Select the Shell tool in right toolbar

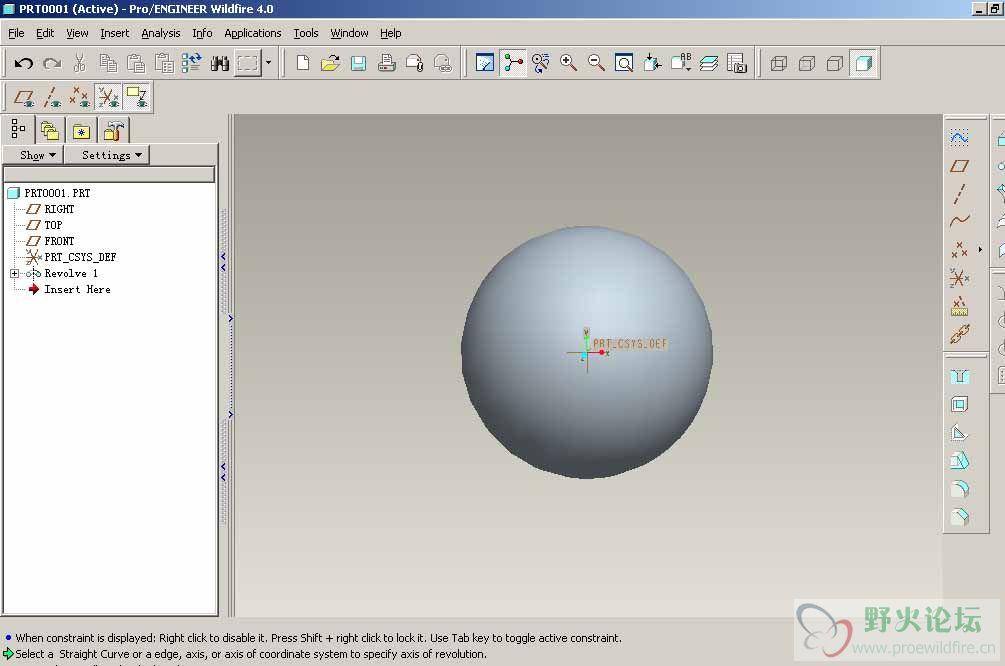(959, 404)
